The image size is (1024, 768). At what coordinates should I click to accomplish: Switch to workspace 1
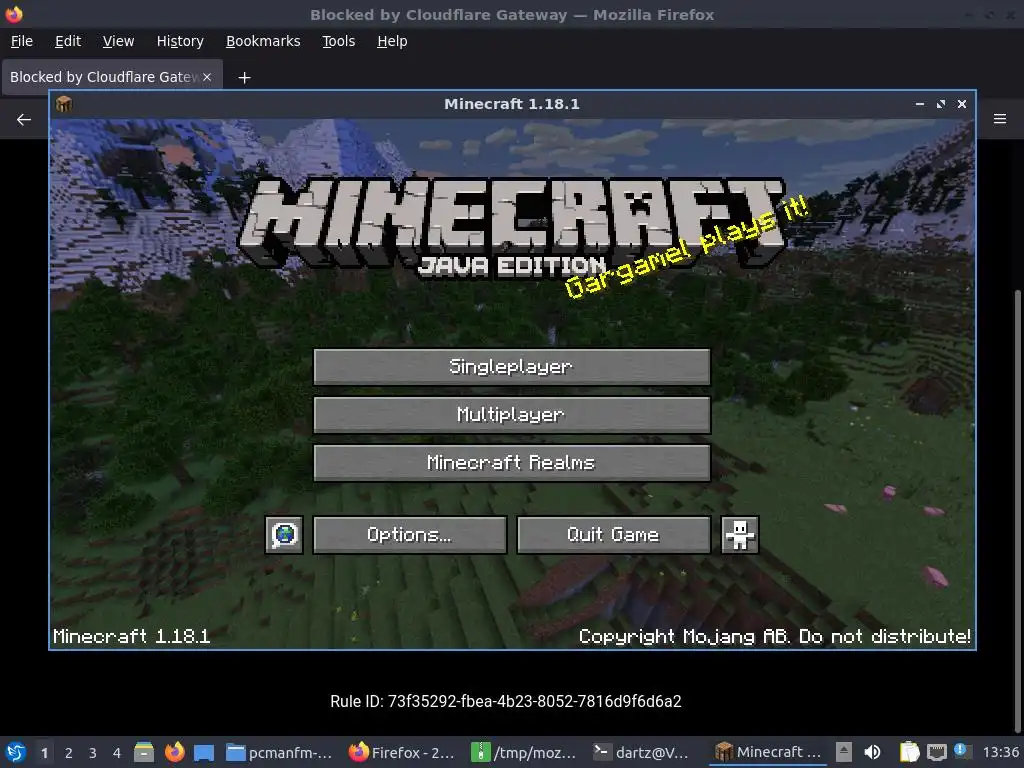click(44, 753)
